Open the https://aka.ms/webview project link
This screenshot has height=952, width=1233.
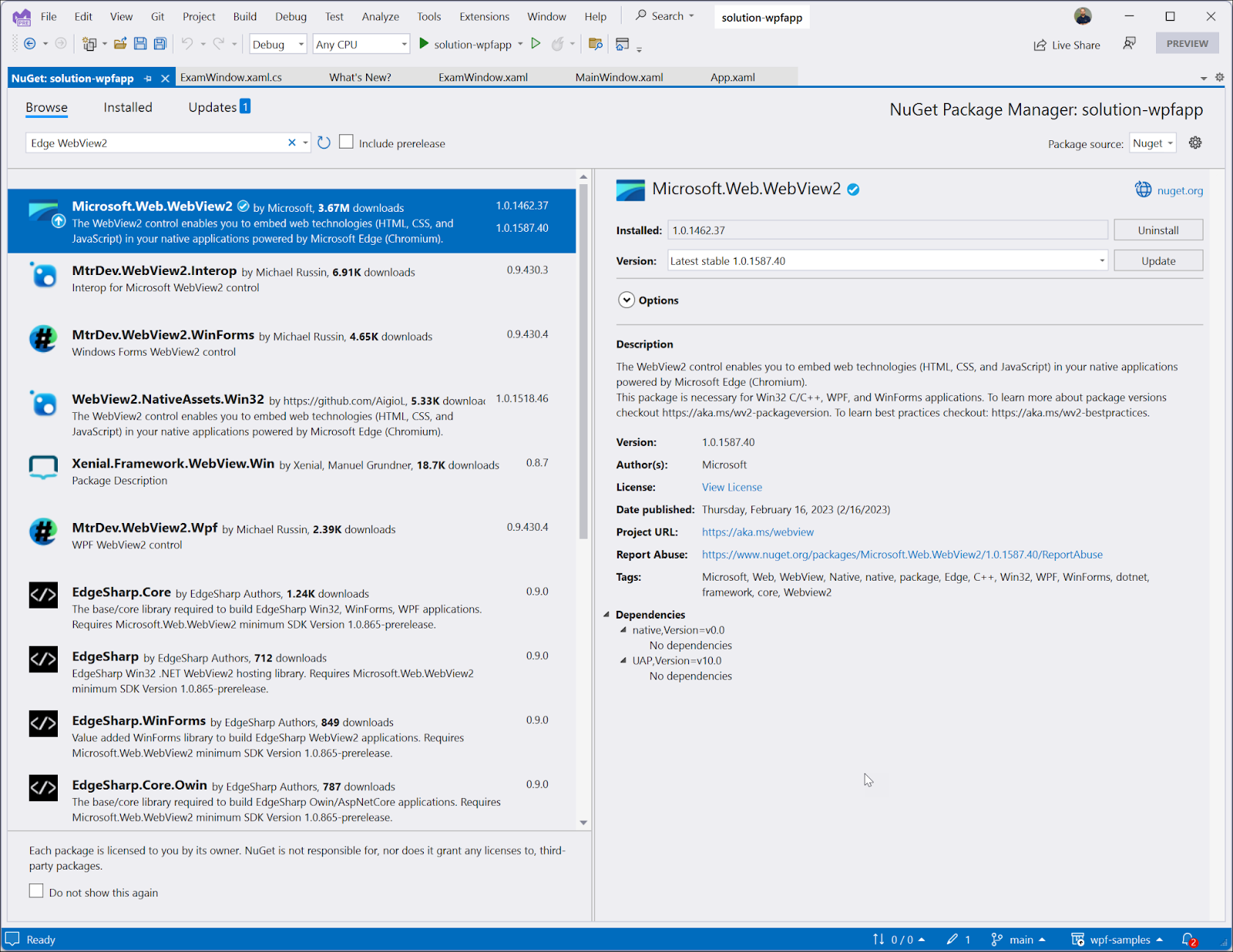click(758, 531)
